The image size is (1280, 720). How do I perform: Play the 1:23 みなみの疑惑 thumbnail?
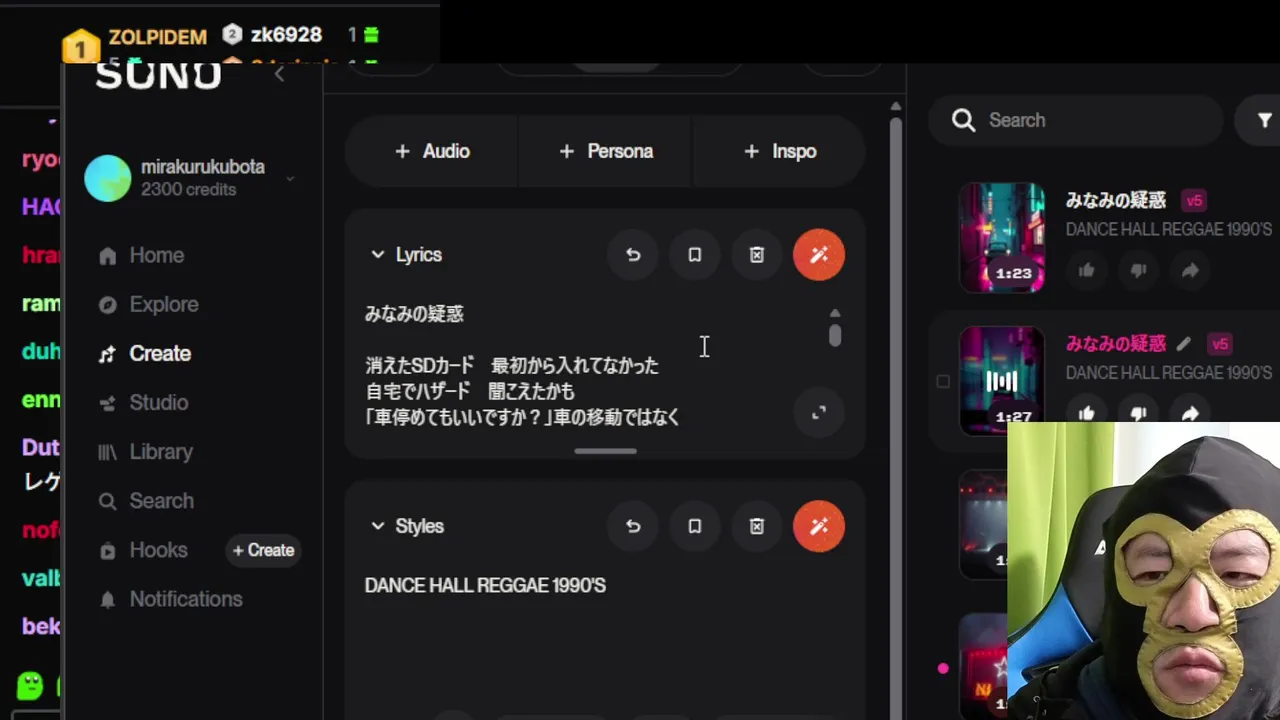pyautogui.click(x=1002, y=237)
